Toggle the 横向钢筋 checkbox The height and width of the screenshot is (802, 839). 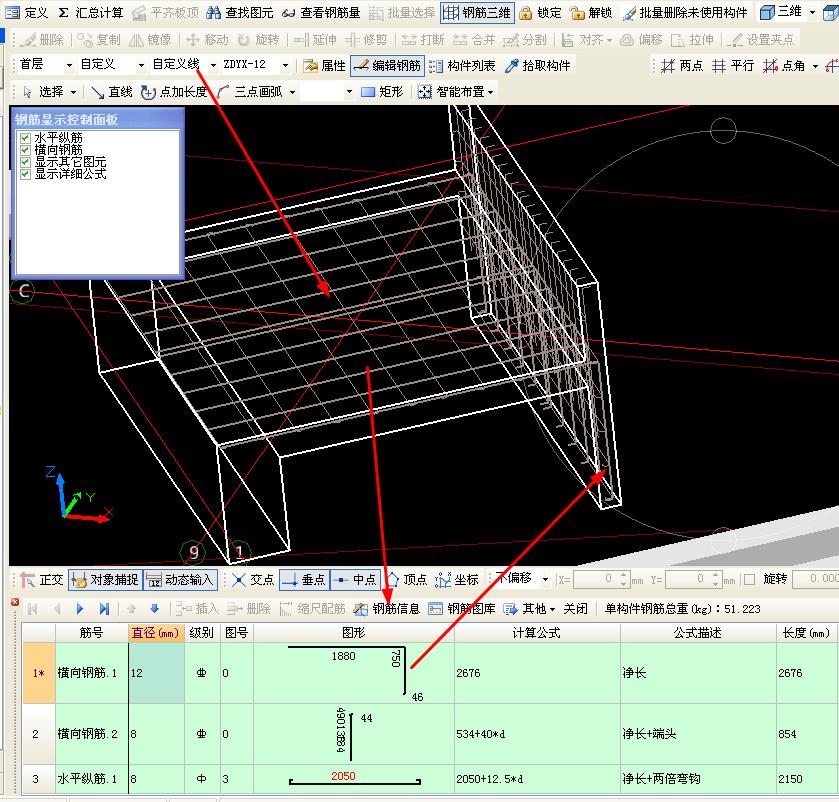coord(25,150)
